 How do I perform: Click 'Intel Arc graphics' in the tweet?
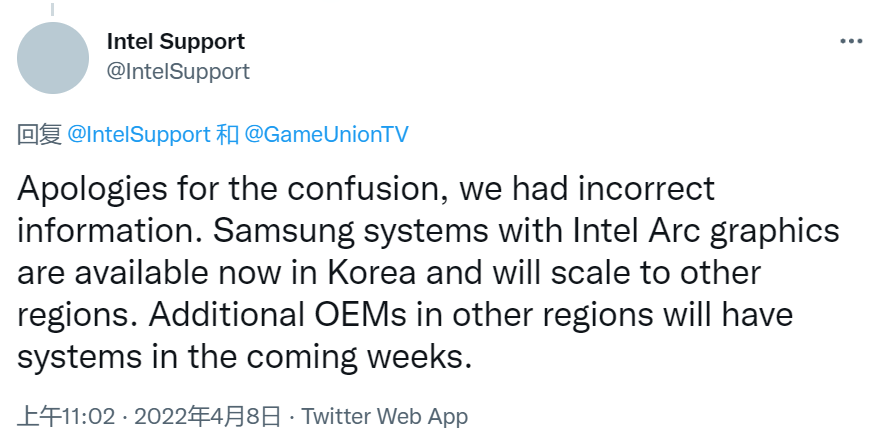tap(706, 231)
